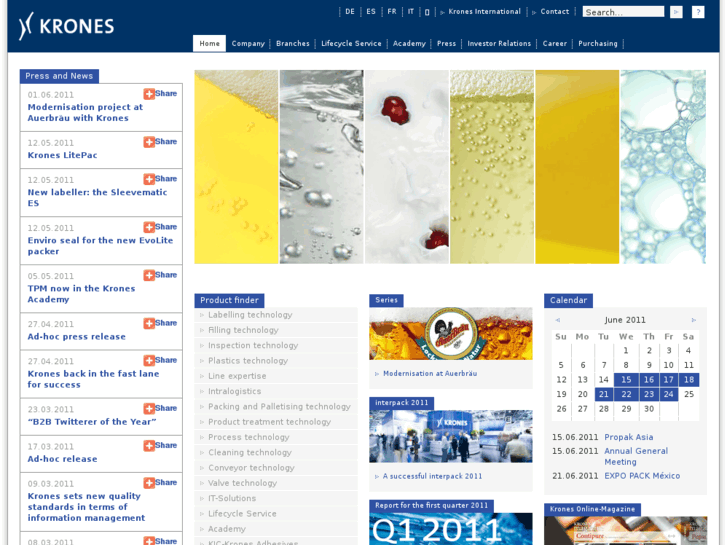Screen dimensions: 727x545
Task: Share the TPM Krones Academy news
Action: [160, 275]
